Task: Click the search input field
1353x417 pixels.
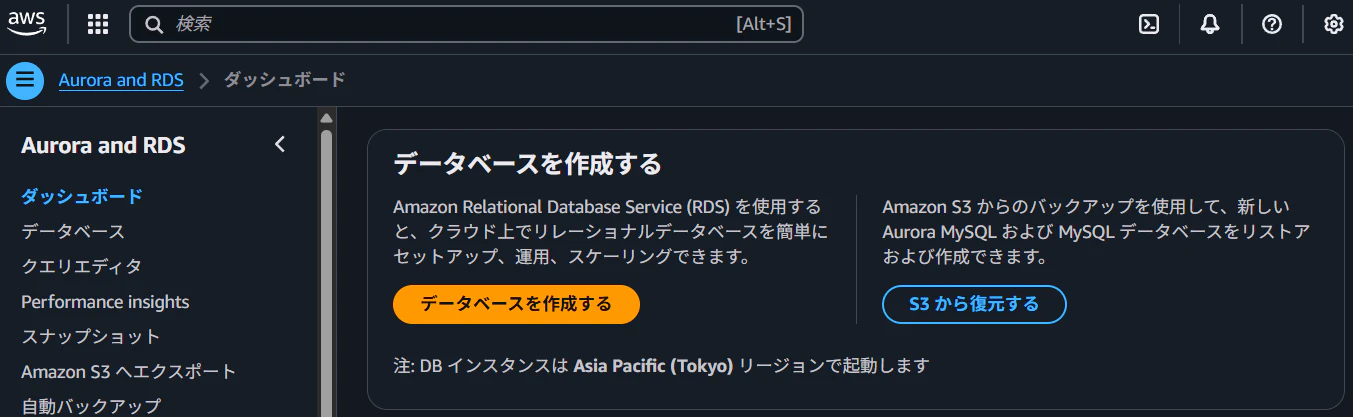Action: pyautogui.click(x=466, y=25)
